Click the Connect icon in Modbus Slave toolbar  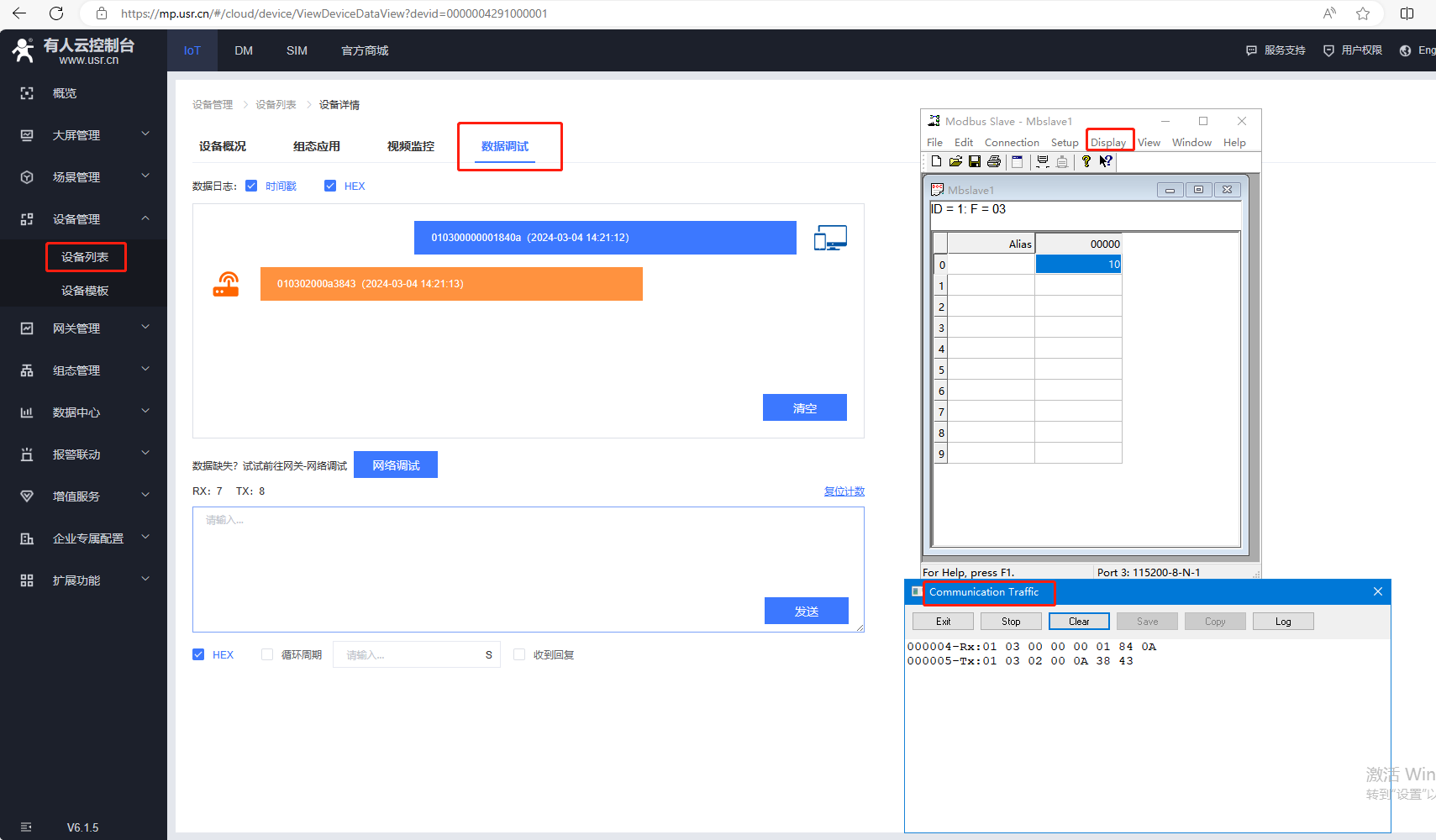coord(1043,161)
